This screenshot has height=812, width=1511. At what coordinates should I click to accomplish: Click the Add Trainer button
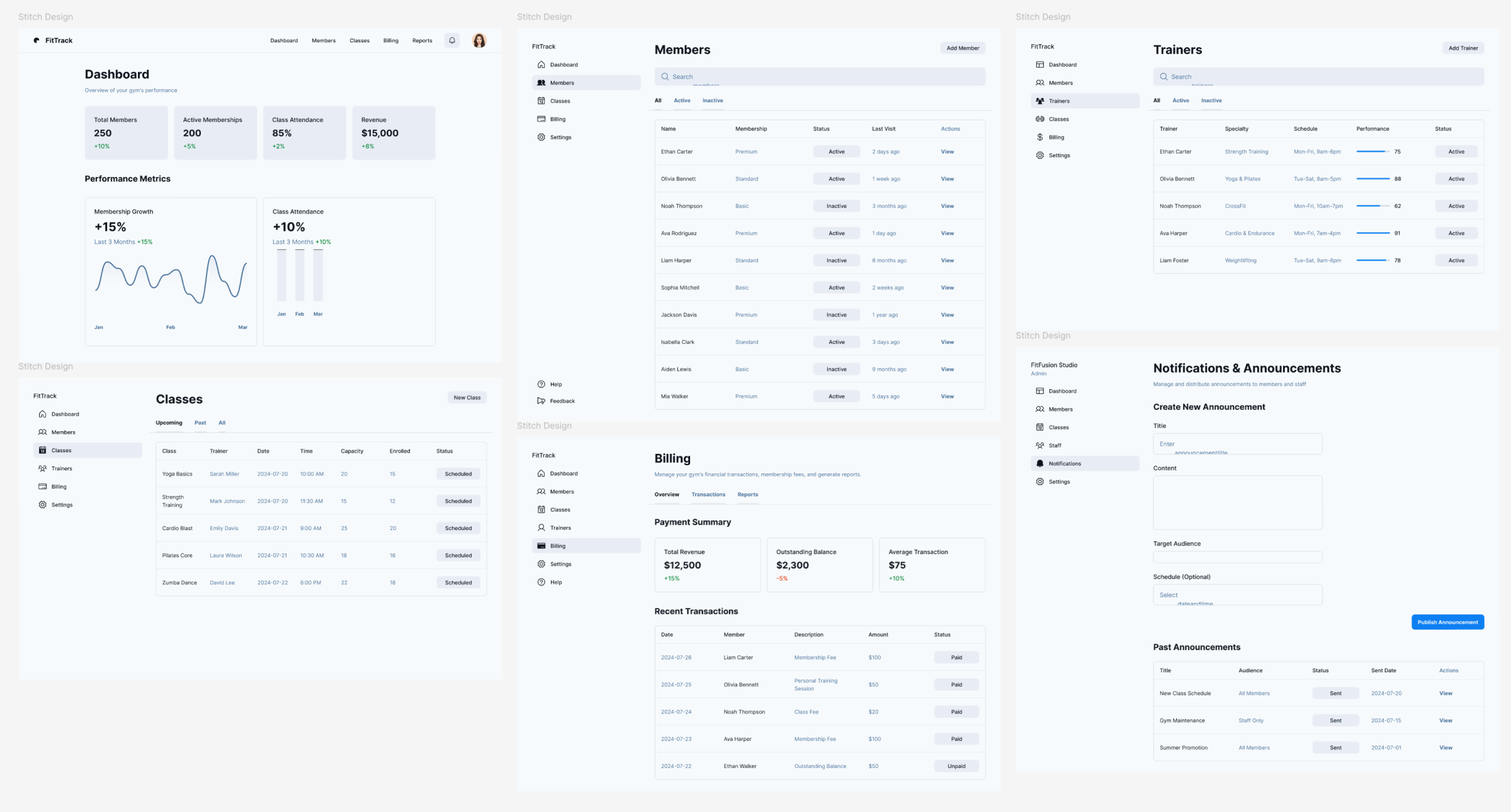(x=1463, y=48)
